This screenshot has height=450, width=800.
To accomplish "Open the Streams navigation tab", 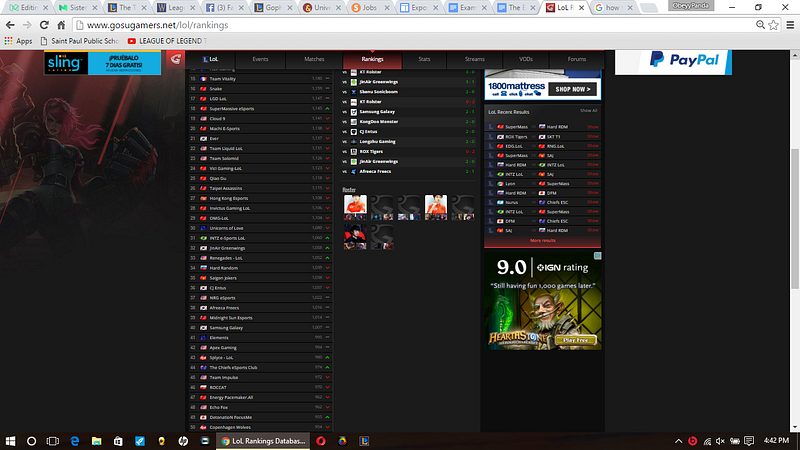I will point(474,59).
